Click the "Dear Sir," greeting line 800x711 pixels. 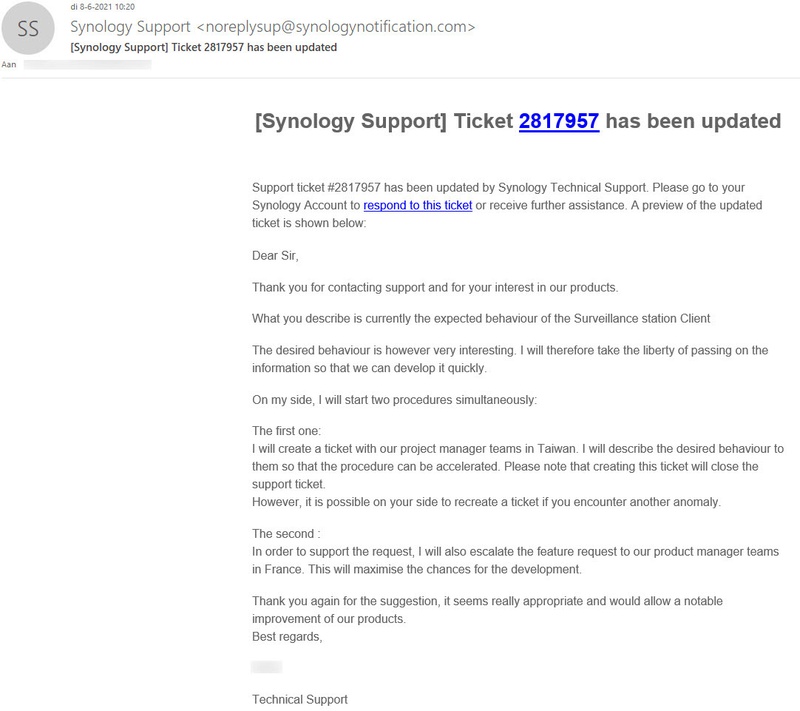(x=275, y=256)
